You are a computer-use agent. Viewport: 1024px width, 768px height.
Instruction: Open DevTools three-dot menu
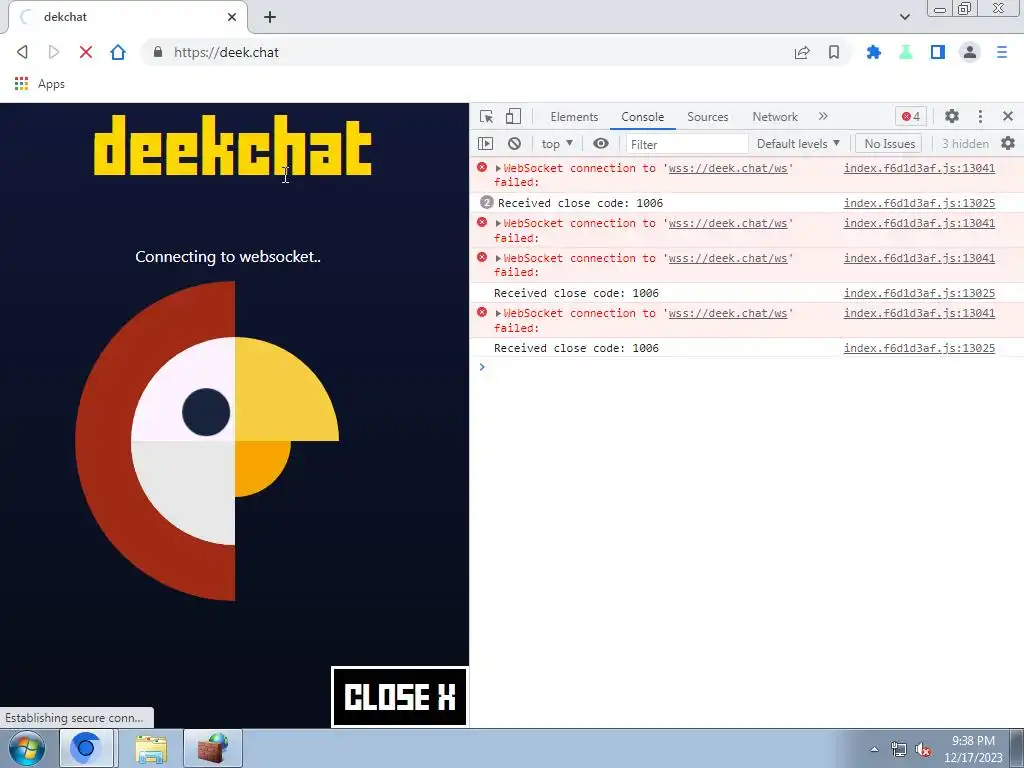coord(980,116)
